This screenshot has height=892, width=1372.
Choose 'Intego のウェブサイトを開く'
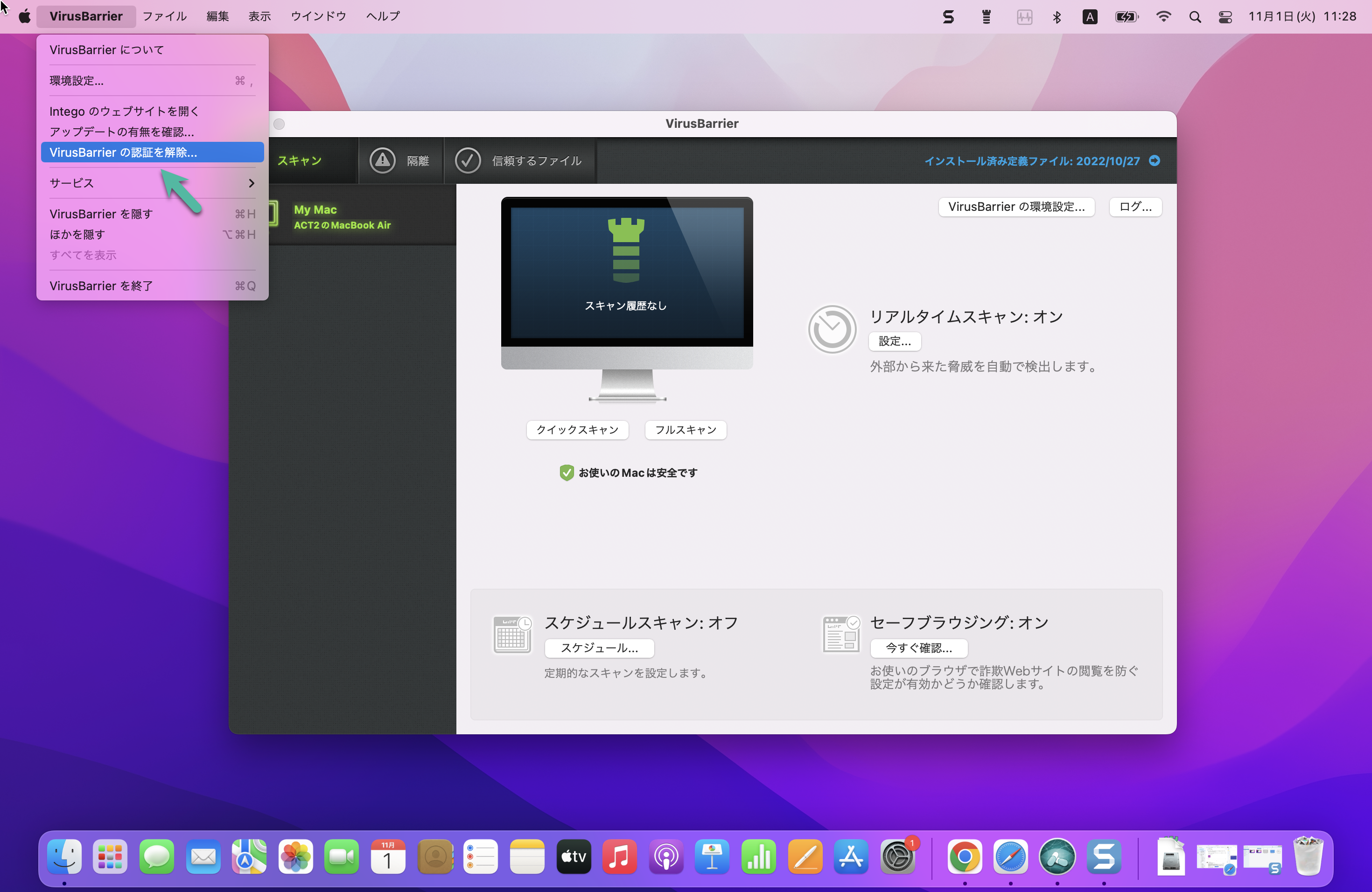coord(152,111)
